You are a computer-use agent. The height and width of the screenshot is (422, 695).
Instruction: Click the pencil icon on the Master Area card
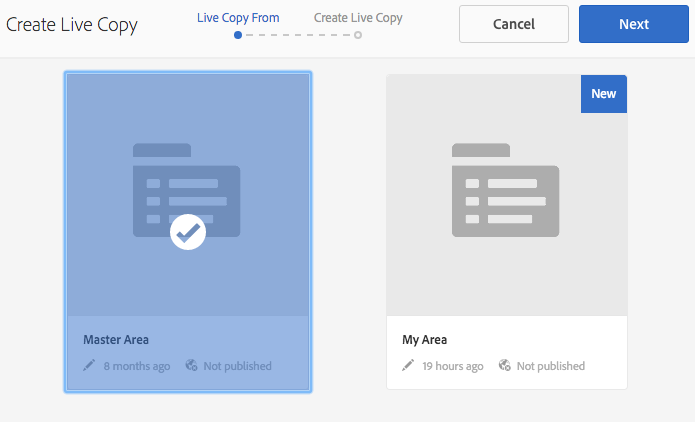pos(89,366)
